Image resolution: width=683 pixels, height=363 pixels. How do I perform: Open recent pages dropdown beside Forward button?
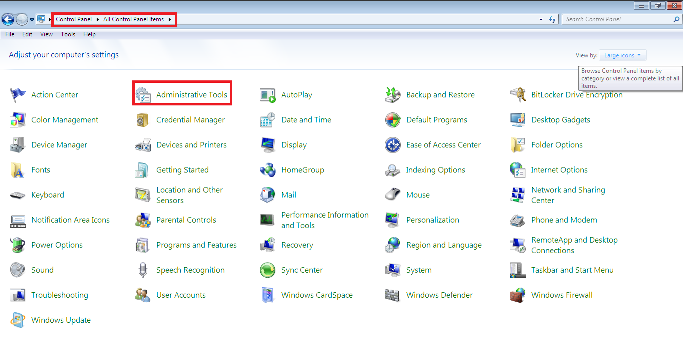[32, 20]
